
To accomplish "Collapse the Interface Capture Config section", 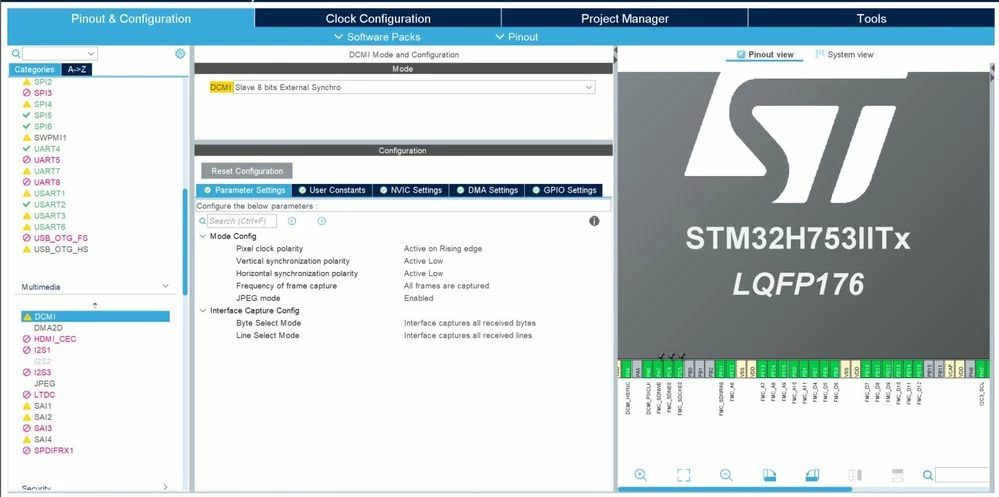I will coord(203,311).
